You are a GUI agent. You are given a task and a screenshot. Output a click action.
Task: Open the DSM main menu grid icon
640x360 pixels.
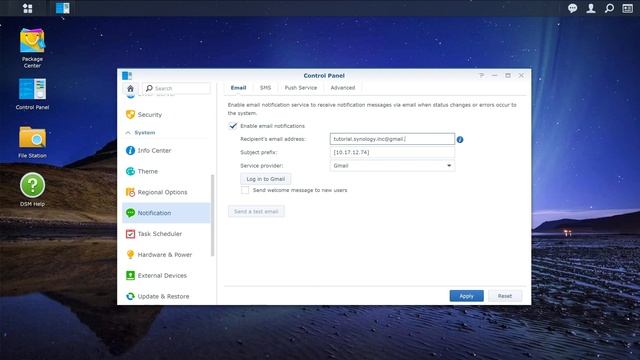point(27,8)
